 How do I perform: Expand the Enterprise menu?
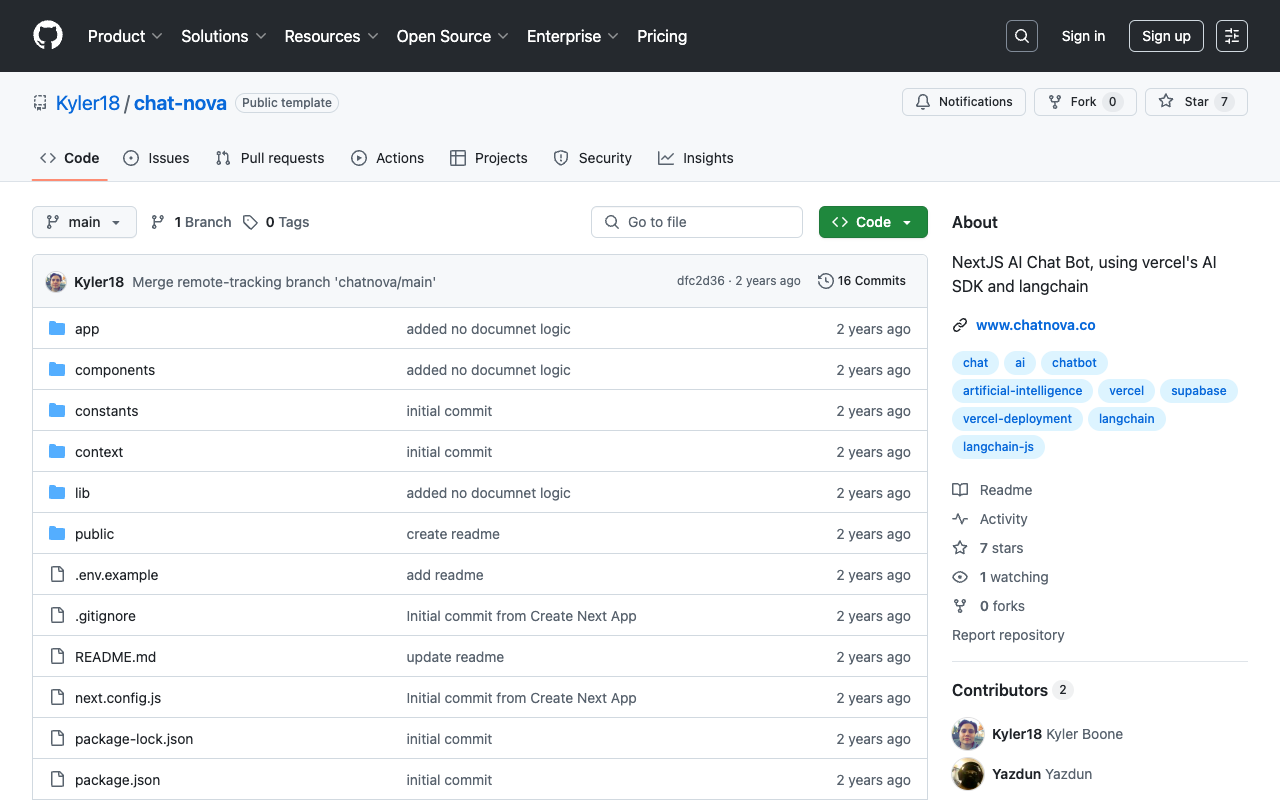[573, 36]
